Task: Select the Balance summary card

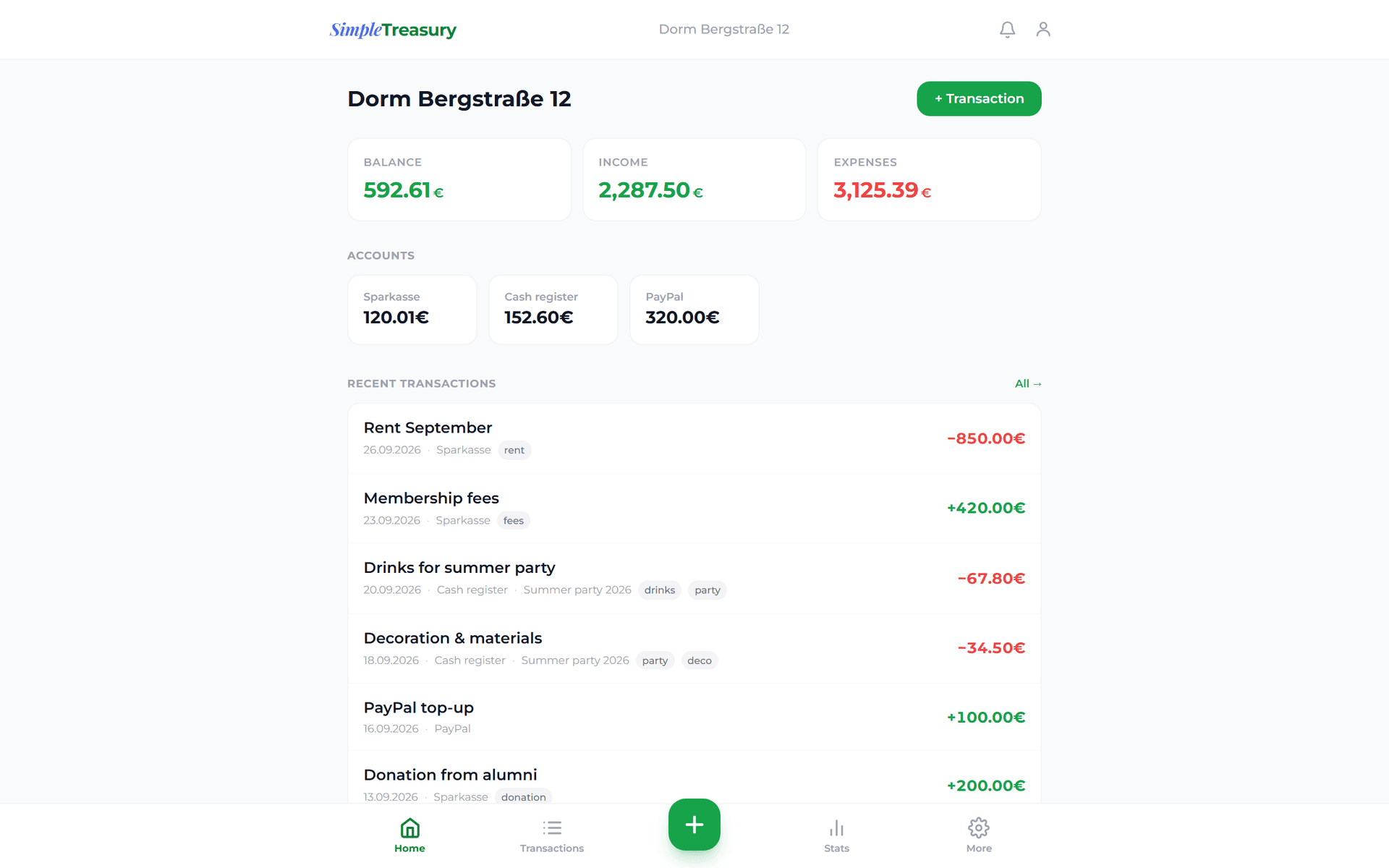Action: pos(459,179)
